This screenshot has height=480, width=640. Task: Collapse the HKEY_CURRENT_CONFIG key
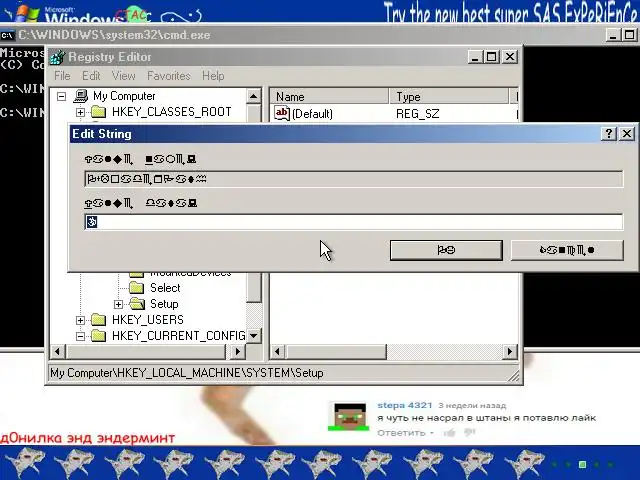80,336
